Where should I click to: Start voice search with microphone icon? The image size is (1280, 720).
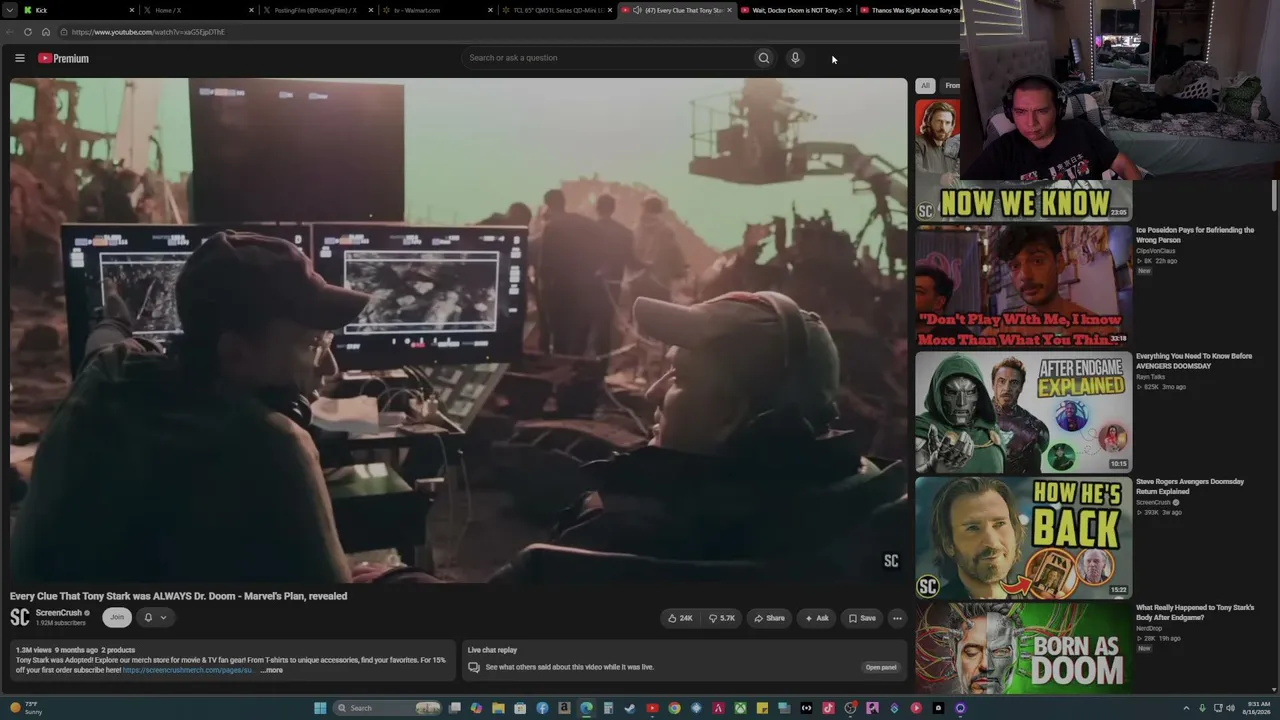click(795, 58)
